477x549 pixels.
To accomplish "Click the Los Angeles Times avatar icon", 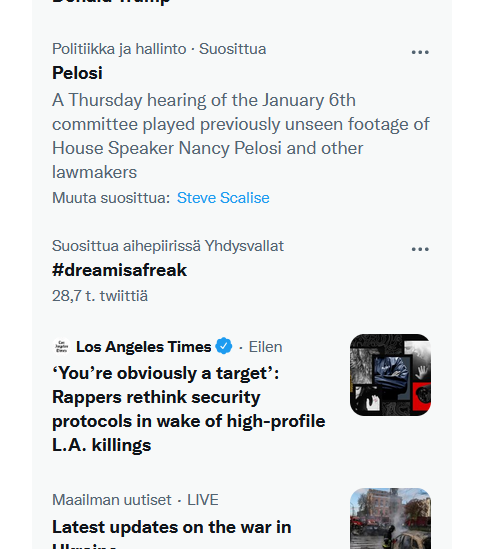I will (x=61, y=347).
